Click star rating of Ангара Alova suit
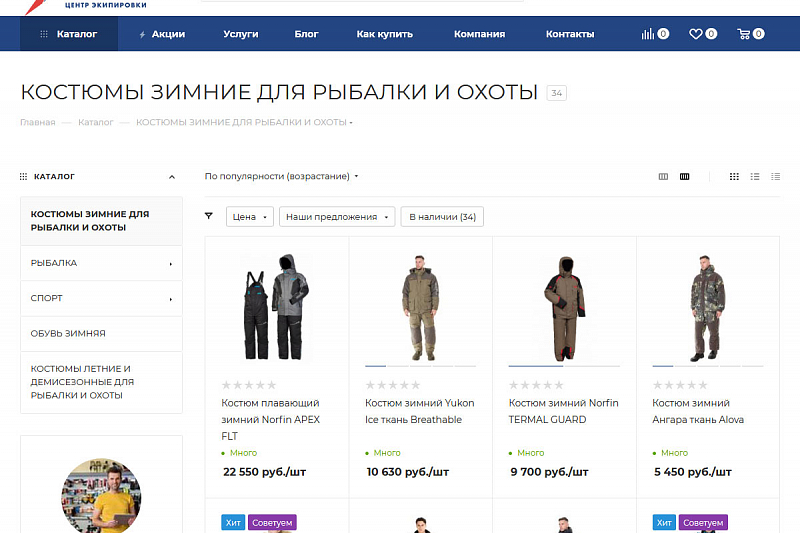This screenshot has height=533, width=800. (x=680, y=385)
